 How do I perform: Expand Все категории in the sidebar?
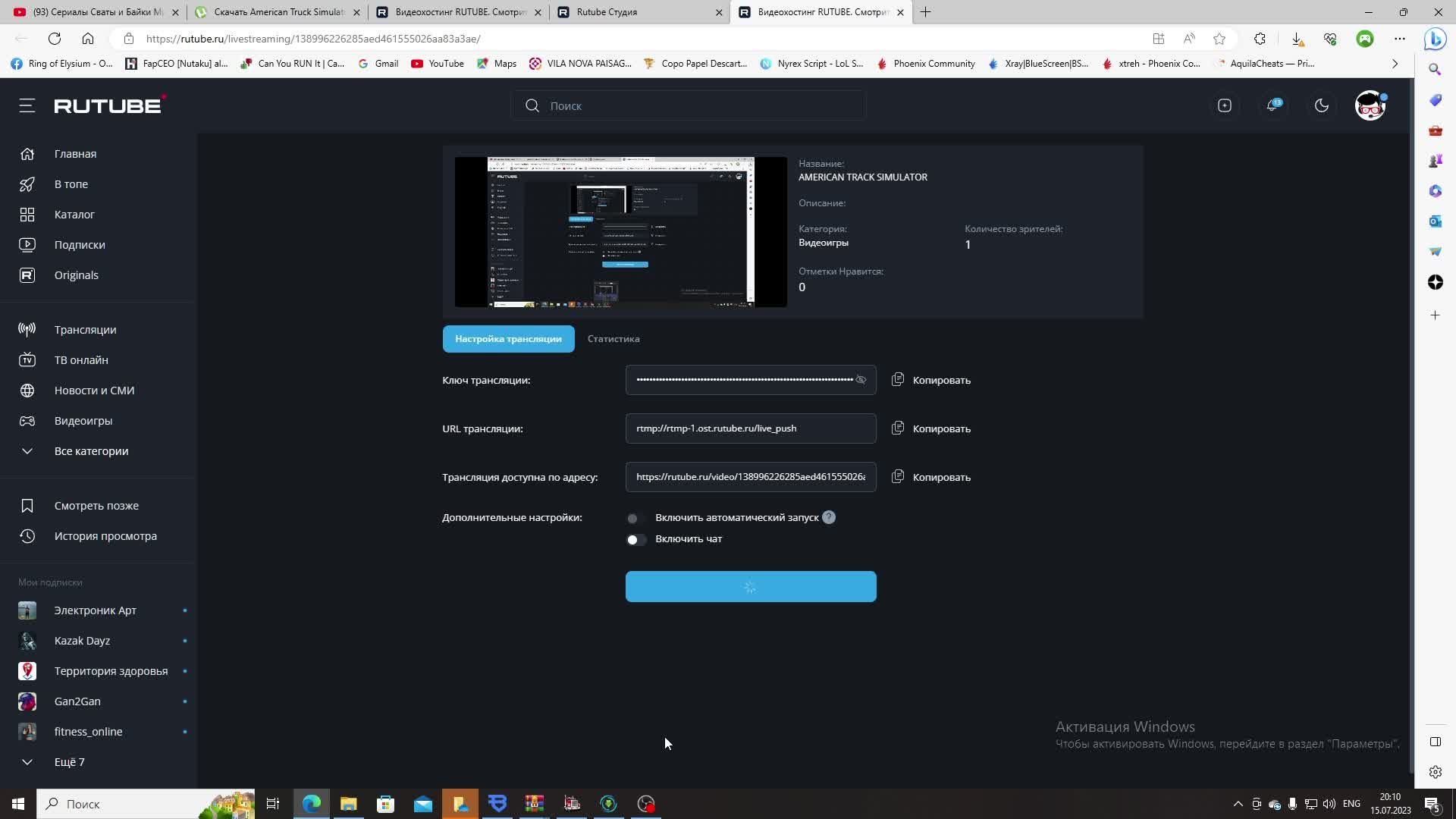click(91, 451)
